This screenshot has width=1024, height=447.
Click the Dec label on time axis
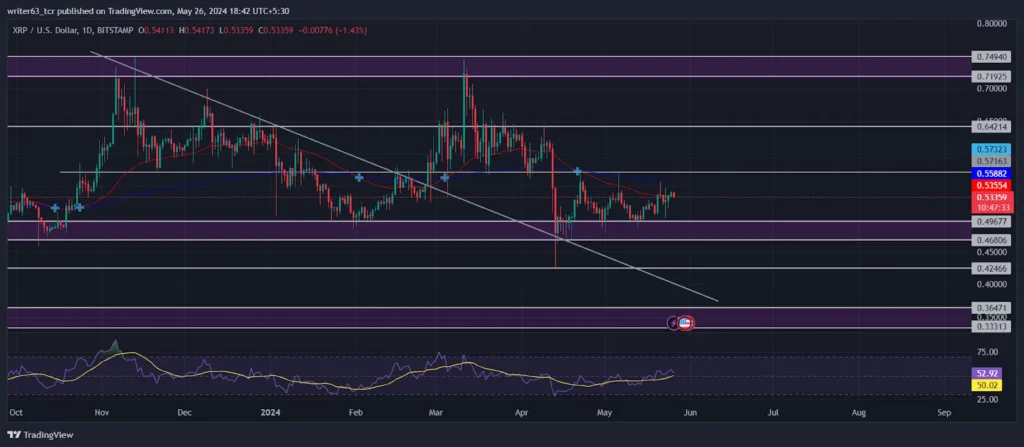(185, 413)
